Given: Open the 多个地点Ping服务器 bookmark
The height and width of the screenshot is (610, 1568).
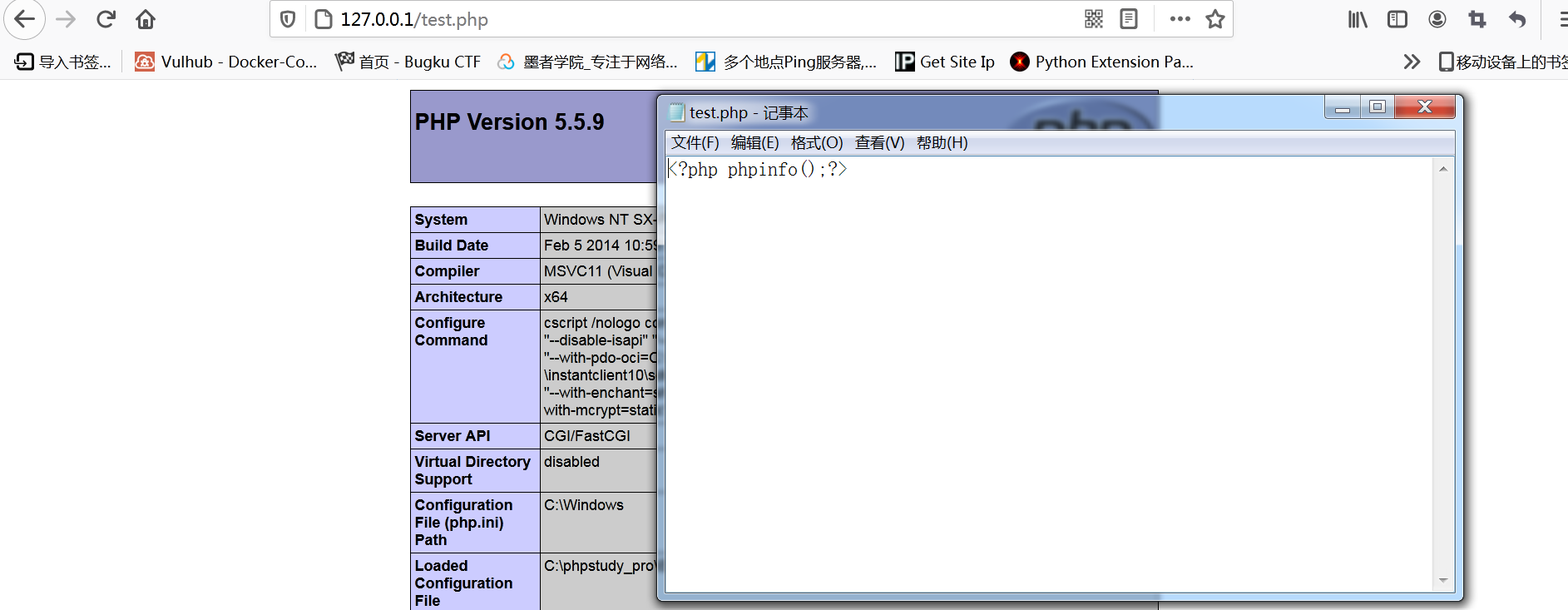Looking at the screenshot, I should pyautogui.click(x=786, y=62).
